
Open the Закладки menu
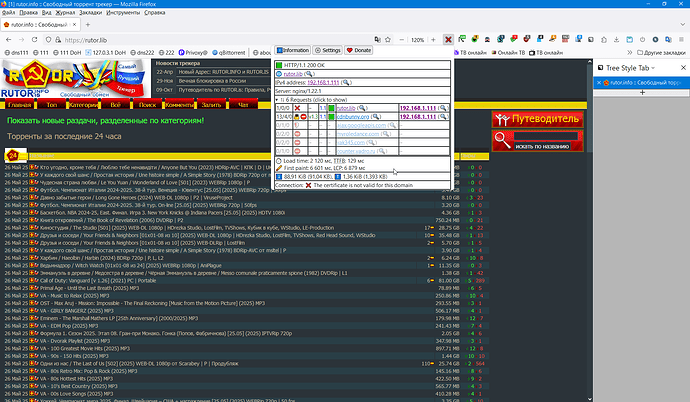coord(90,12)
